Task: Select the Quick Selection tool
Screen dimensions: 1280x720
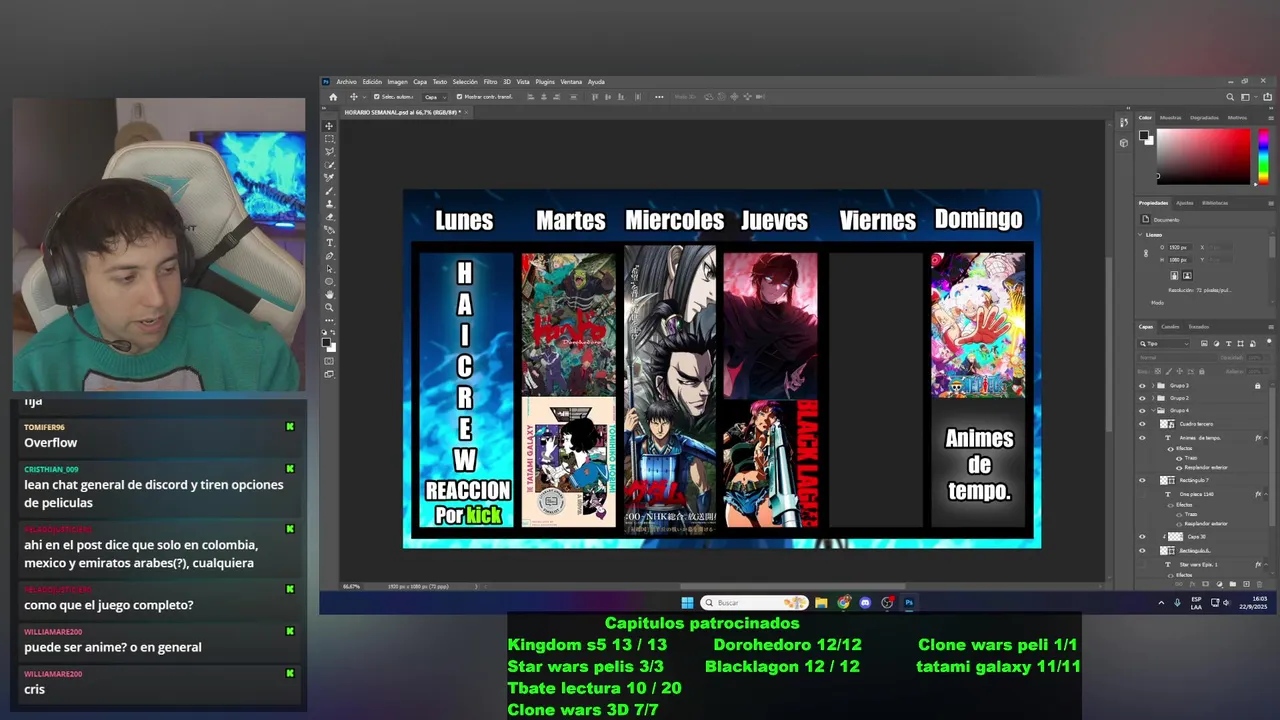Action: (x=327, y=164)
